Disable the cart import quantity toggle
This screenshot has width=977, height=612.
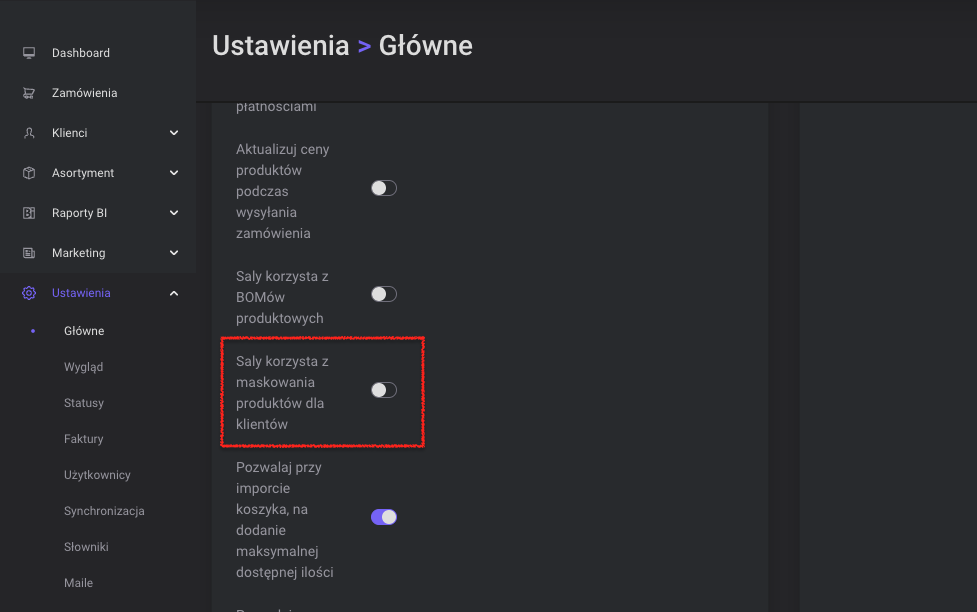click(x=383, y=516)
